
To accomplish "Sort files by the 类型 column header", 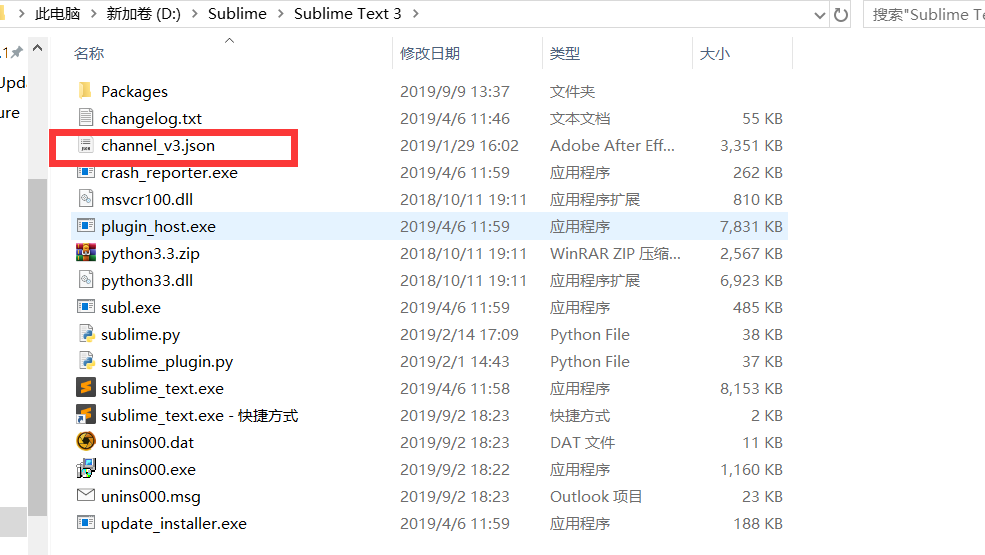I will click(x=565, y=53).
